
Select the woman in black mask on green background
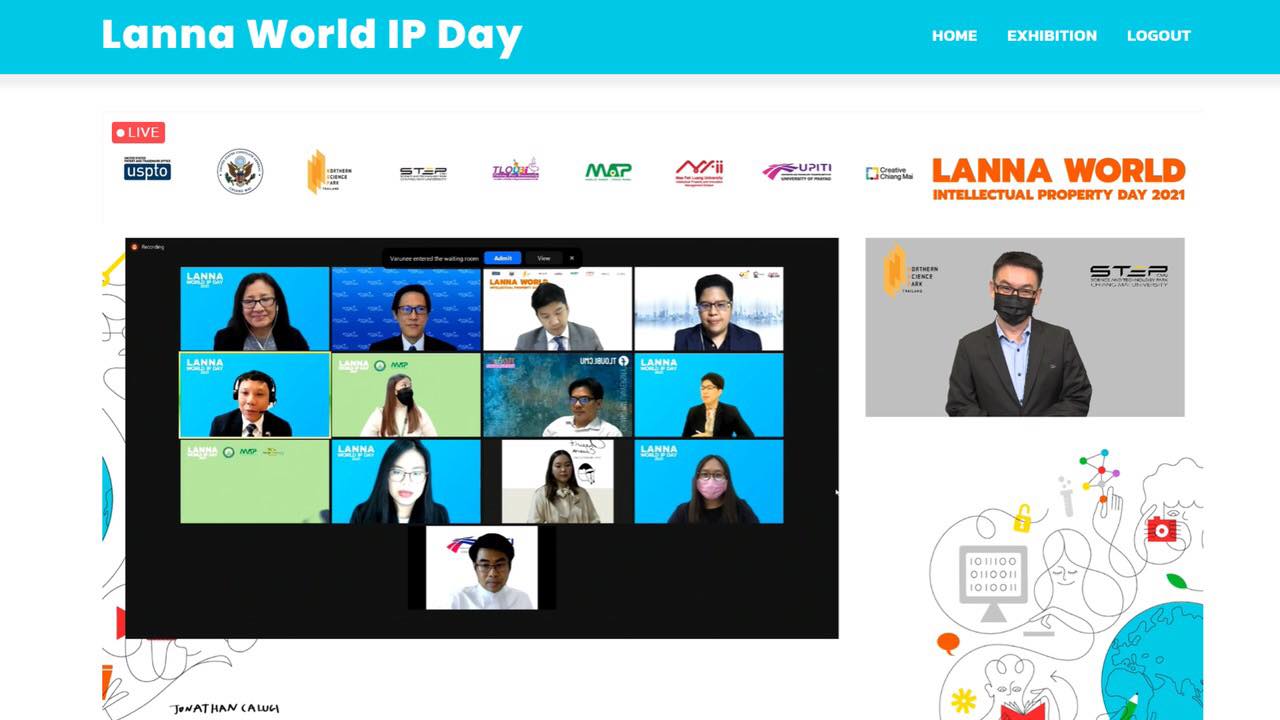click(x=406, y=395)
